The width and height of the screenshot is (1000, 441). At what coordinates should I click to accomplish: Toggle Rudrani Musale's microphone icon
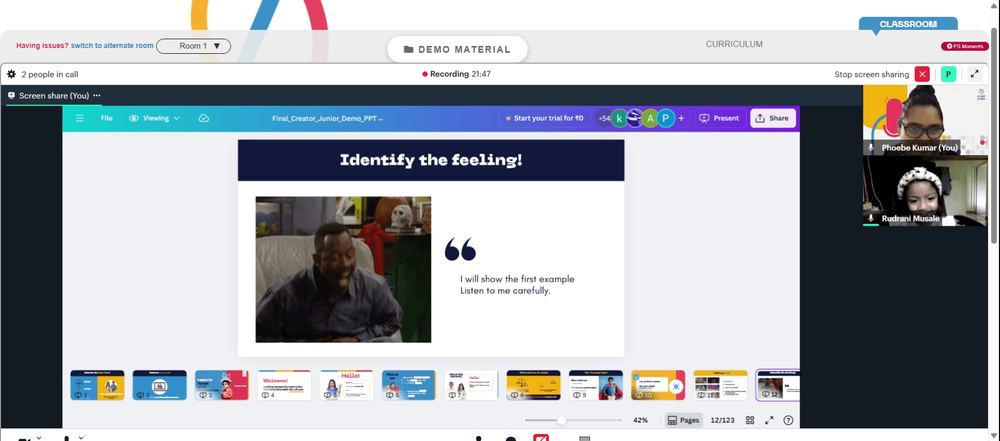pos(871,218)
